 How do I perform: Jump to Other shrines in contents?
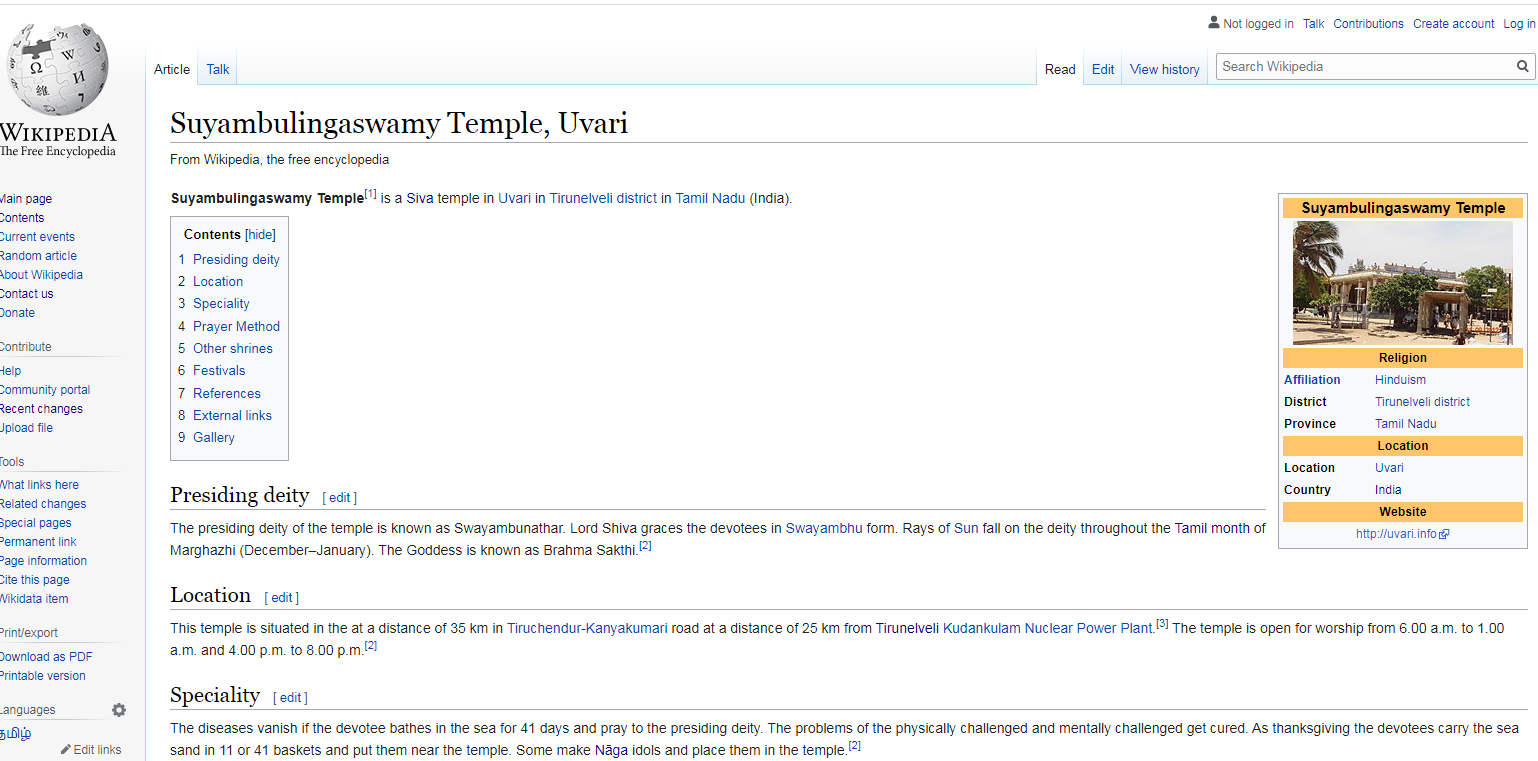click(233, 348)
